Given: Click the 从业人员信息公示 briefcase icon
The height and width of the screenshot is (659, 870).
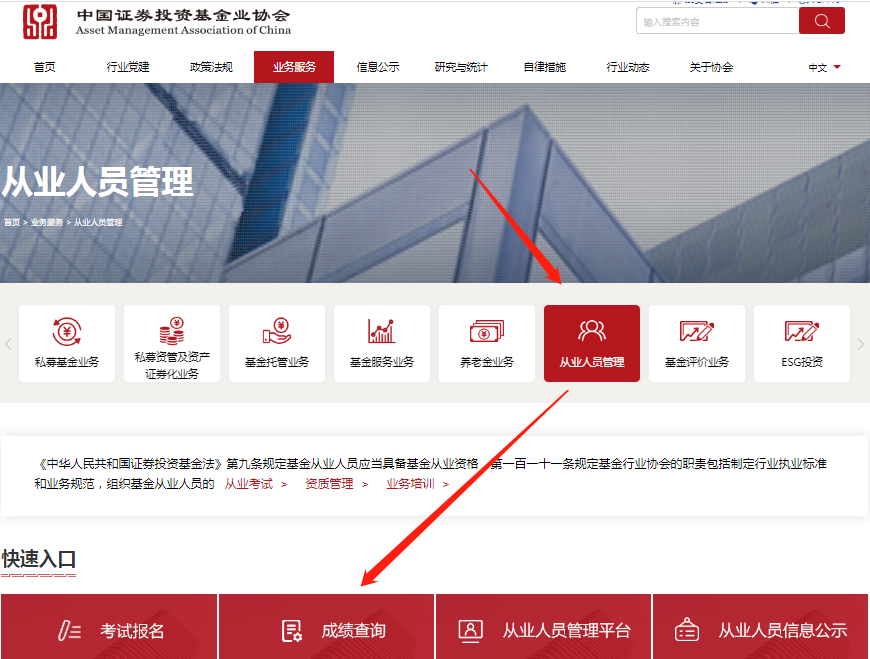Looking at the screenshot, I should coord(687,630).
